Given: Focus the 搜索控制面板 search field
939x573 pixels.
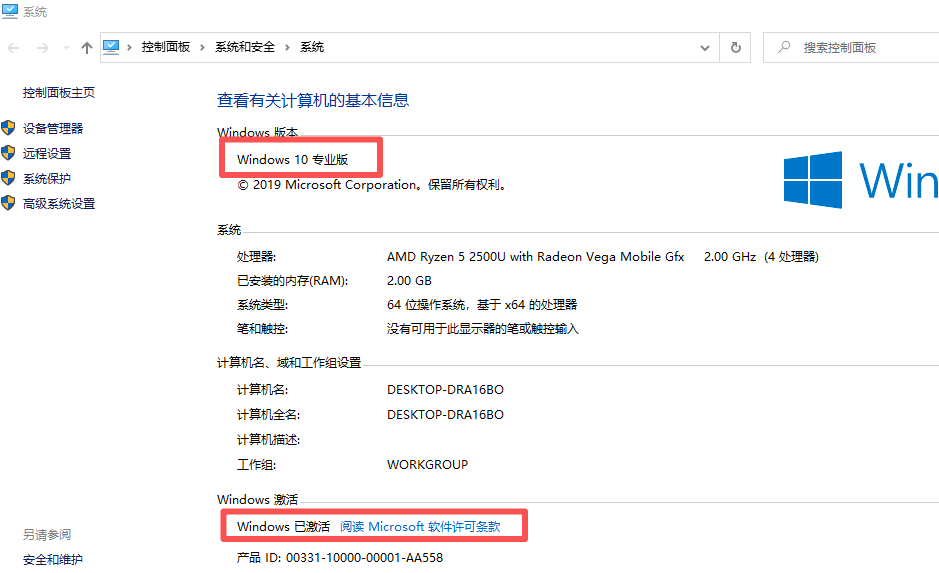Looking at the screenshot, I should [x=851, y=47].
